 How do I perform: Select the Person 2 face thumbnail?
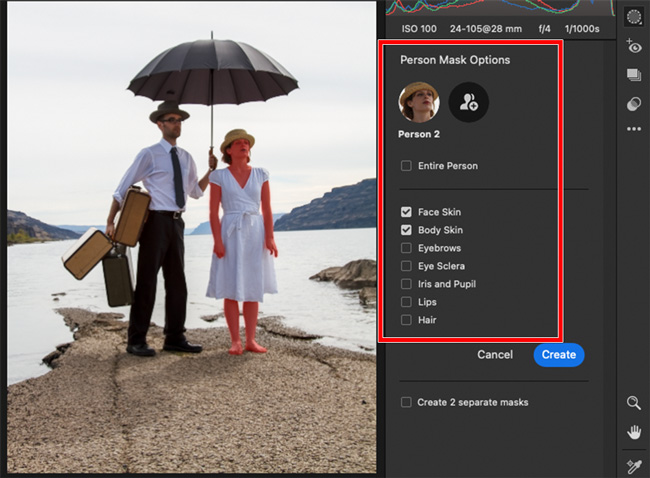(419, 102)
